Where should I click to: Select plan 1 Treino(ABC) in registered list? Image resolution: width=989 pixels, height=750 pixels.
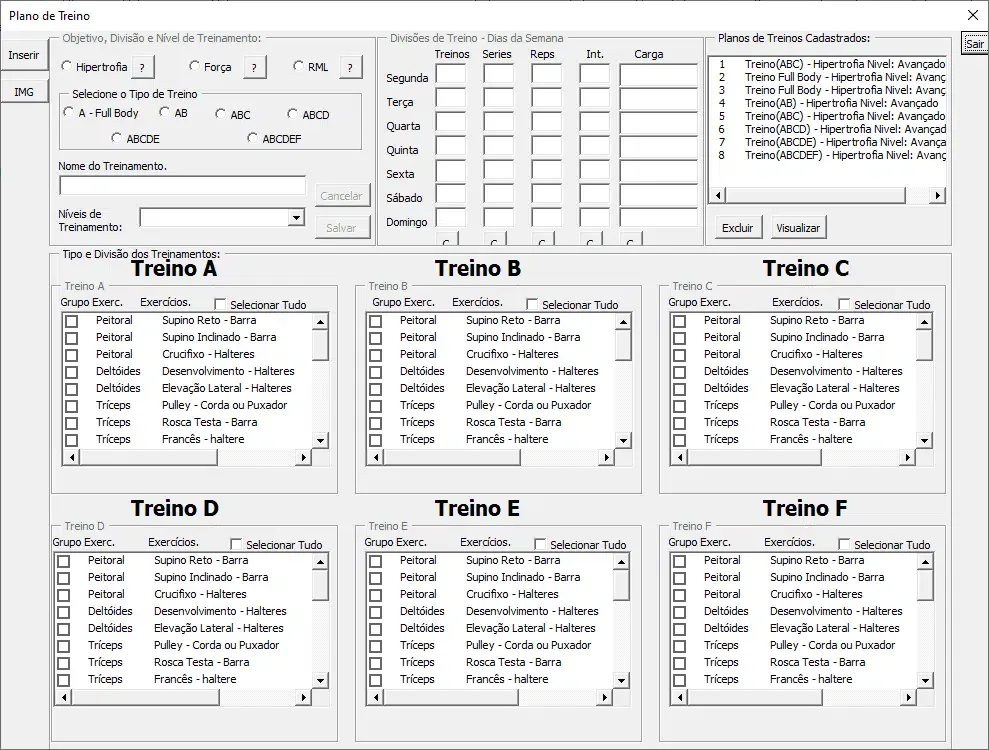(x=827, y=64)
